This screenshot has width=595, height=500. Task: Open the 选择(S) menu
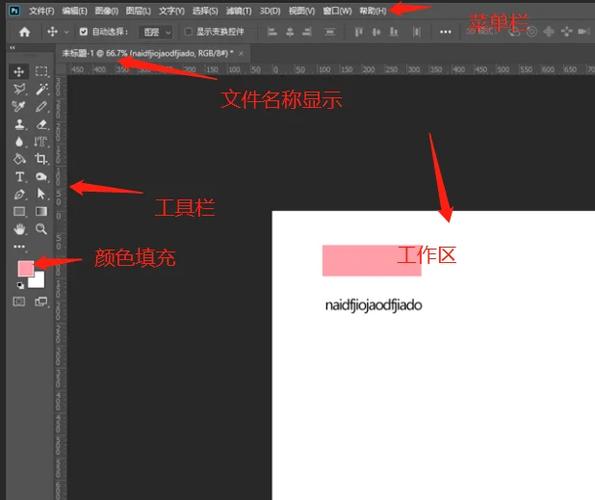pos(205,11)
